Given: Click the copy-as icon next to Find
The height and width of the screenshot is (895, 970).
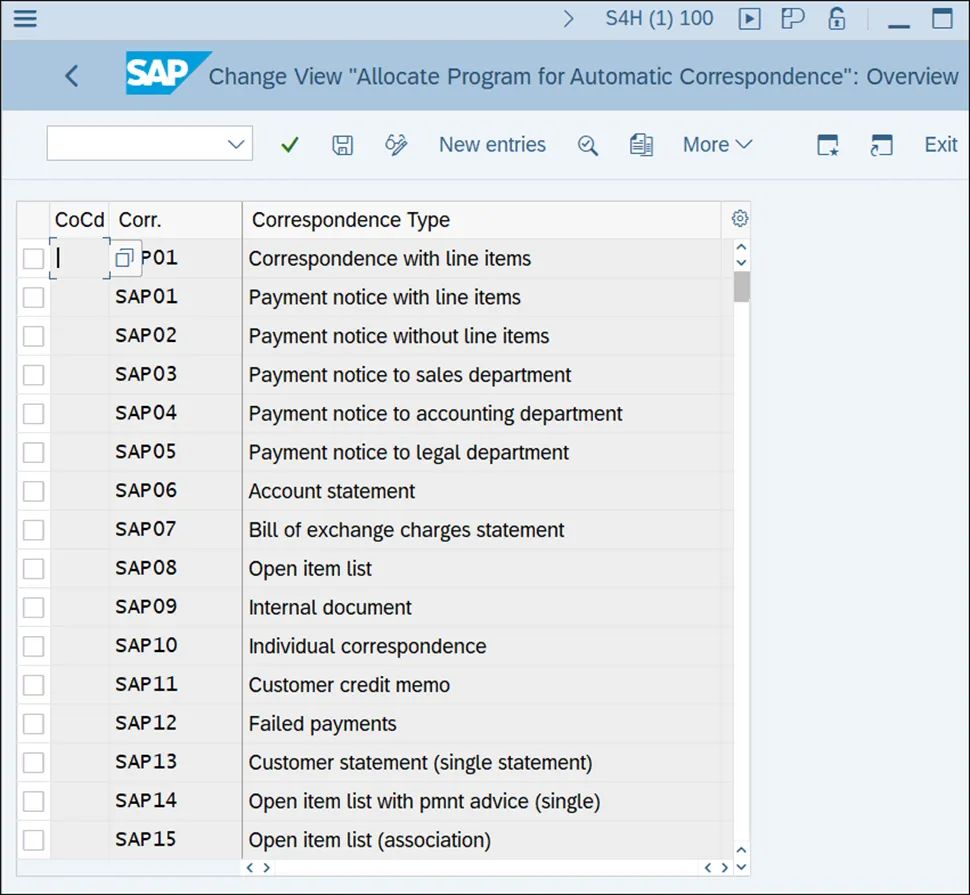Looking at the screenshot, I should pyautogui.click(x=641, y=145).
